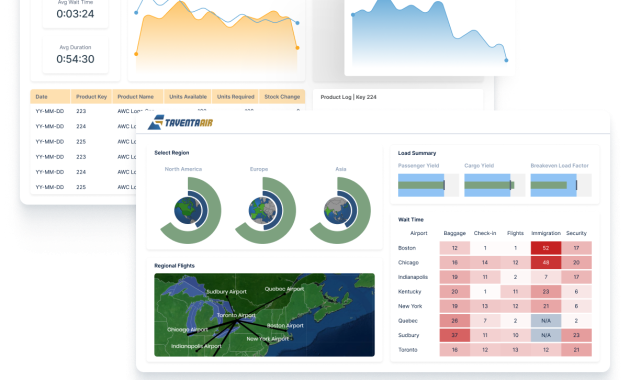The image size is (630, 380).
Task: Click Sudbury baggage cell 37
Action: [454, 335]
